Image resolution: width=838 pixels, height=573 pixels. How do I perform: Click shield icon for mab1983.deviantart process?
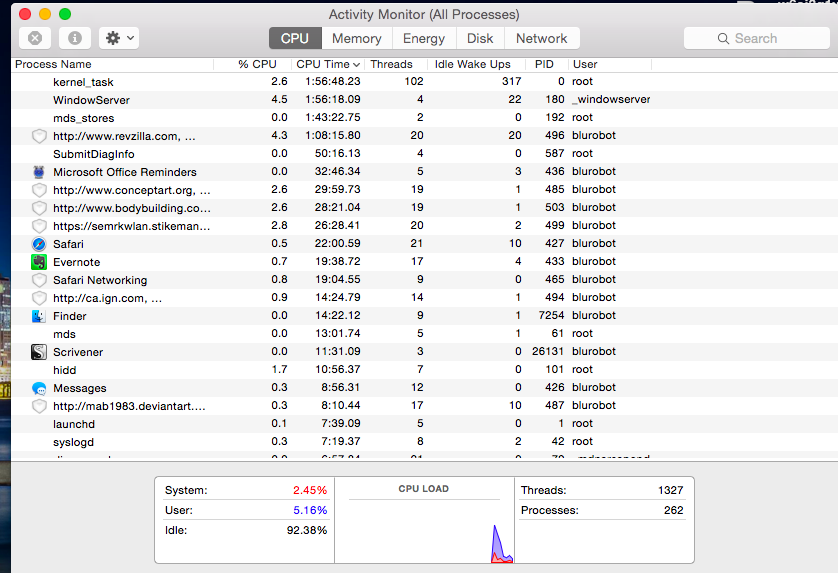[x=39, y=406]
